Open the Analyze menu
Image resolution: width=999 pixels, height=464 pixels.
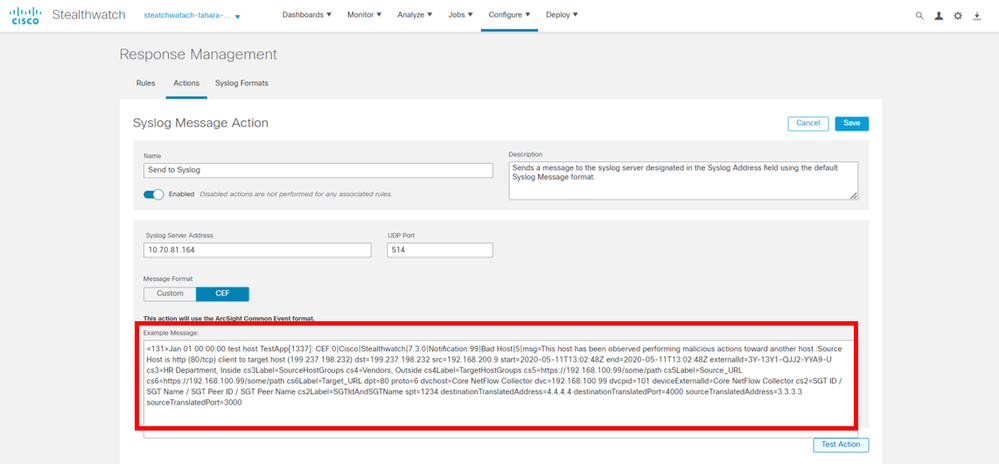415,15
